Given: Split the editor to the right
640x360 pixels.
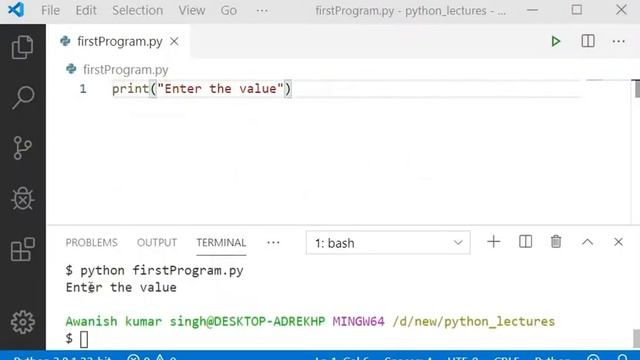Looking at the screenshot, I should coord(588,41).
